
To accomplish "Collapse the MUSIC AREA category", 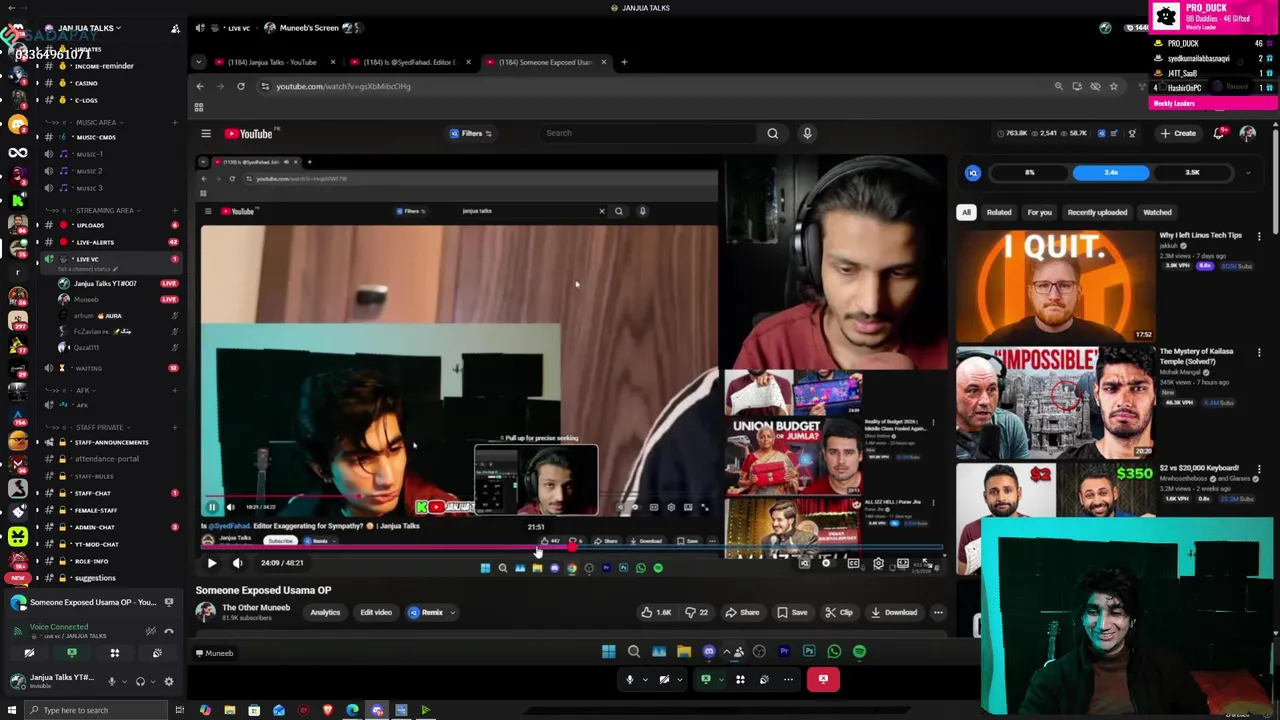I will 96,122.
